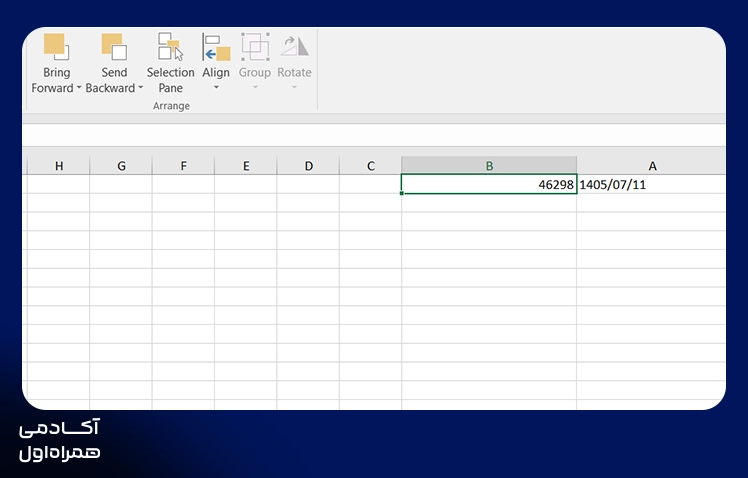Click the Bring Forward icon
This screenshot has width=748, height=478.
[x=56, y=47]
